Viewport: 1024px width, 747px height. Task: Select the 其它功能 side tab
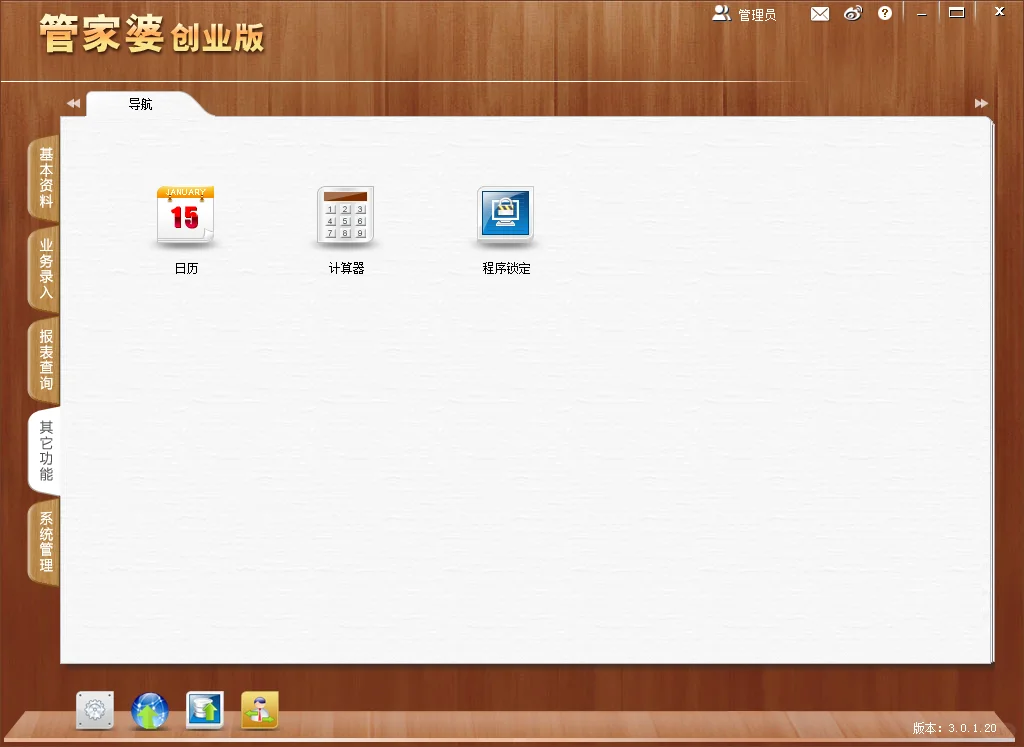coord(45,451)
